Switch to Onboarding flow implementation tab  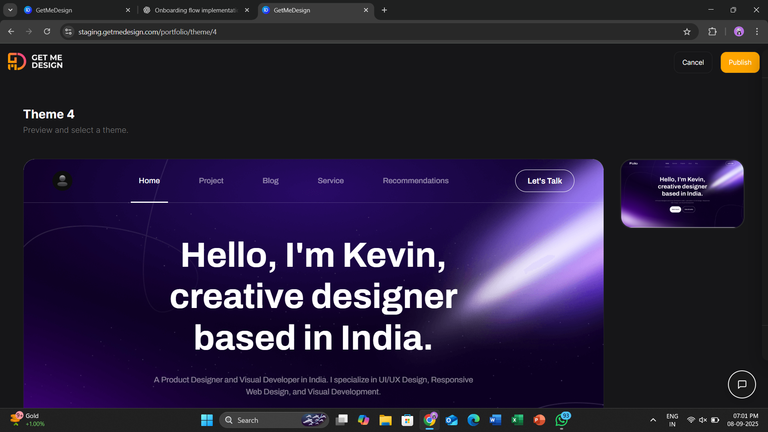(x=194, y=10)
